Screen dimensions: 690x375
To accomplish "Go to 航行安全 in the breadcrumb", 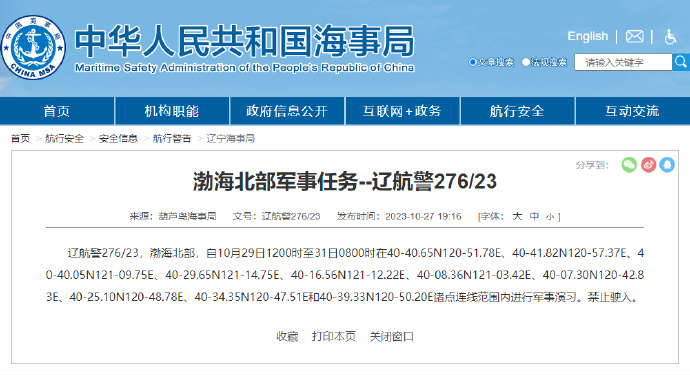I will click(x=64, y=139).
